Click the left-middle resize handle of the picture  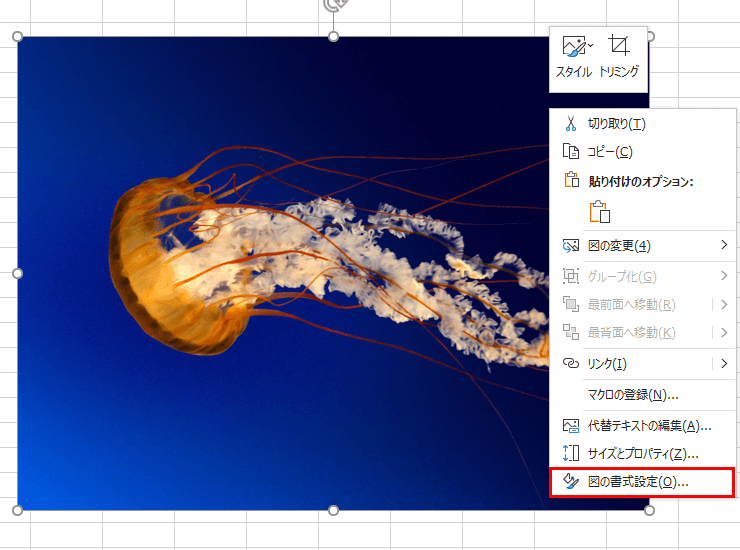17,273
